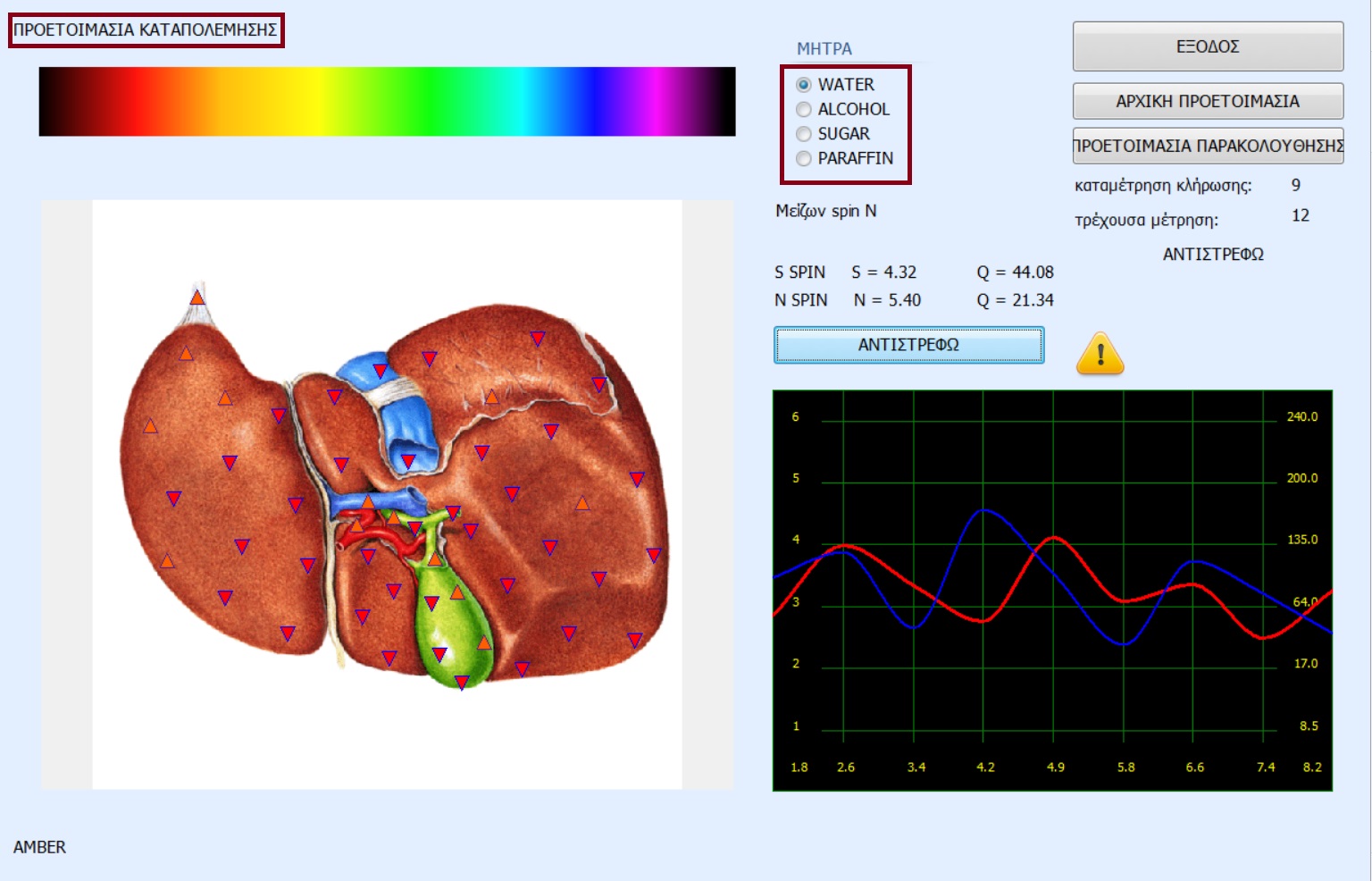Click the 135.0 graph axis label
The height and width of the screenshot is (881, 1372).
[1302, 540]
